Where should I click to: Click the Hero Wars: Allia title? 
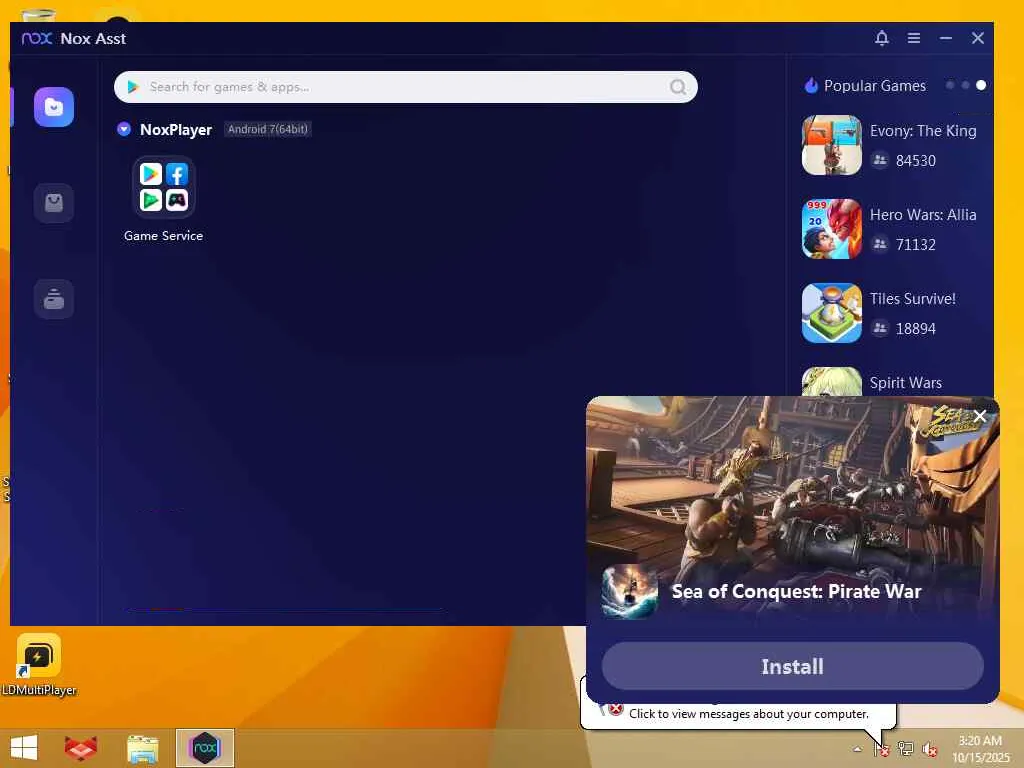[923, 215]
